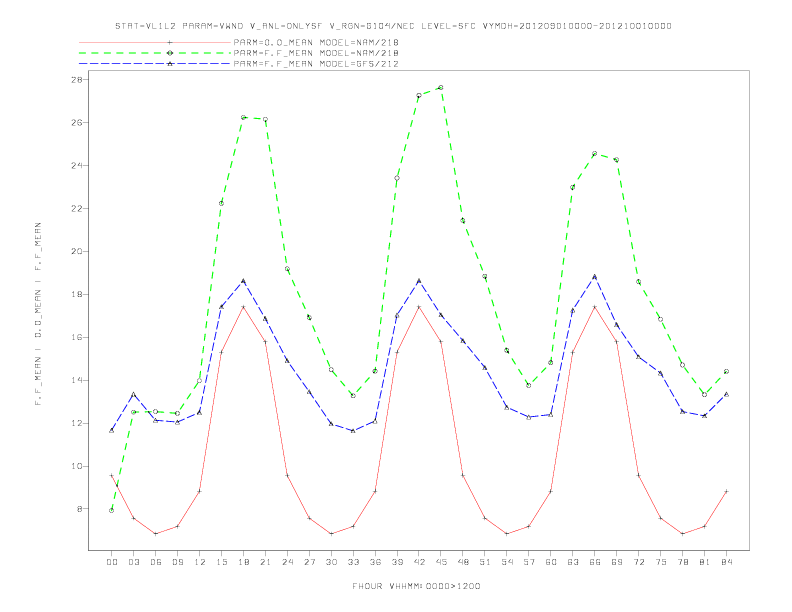Viewport: 792px width, 612px height.
Task: Click y-axis tick value 8
Action: 80,509
